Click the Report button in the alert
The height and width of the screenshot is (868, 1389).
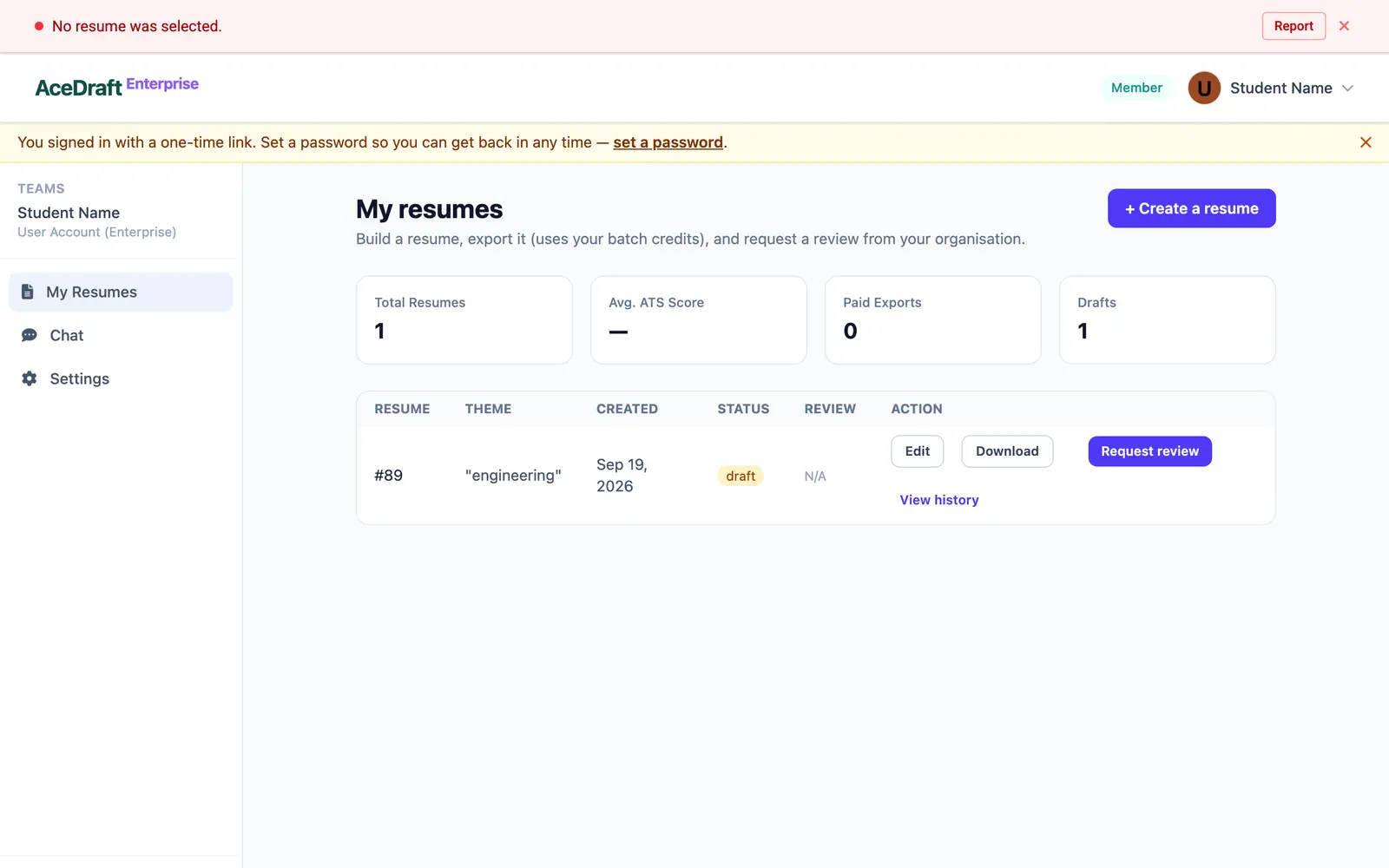tap(1294, 26)
